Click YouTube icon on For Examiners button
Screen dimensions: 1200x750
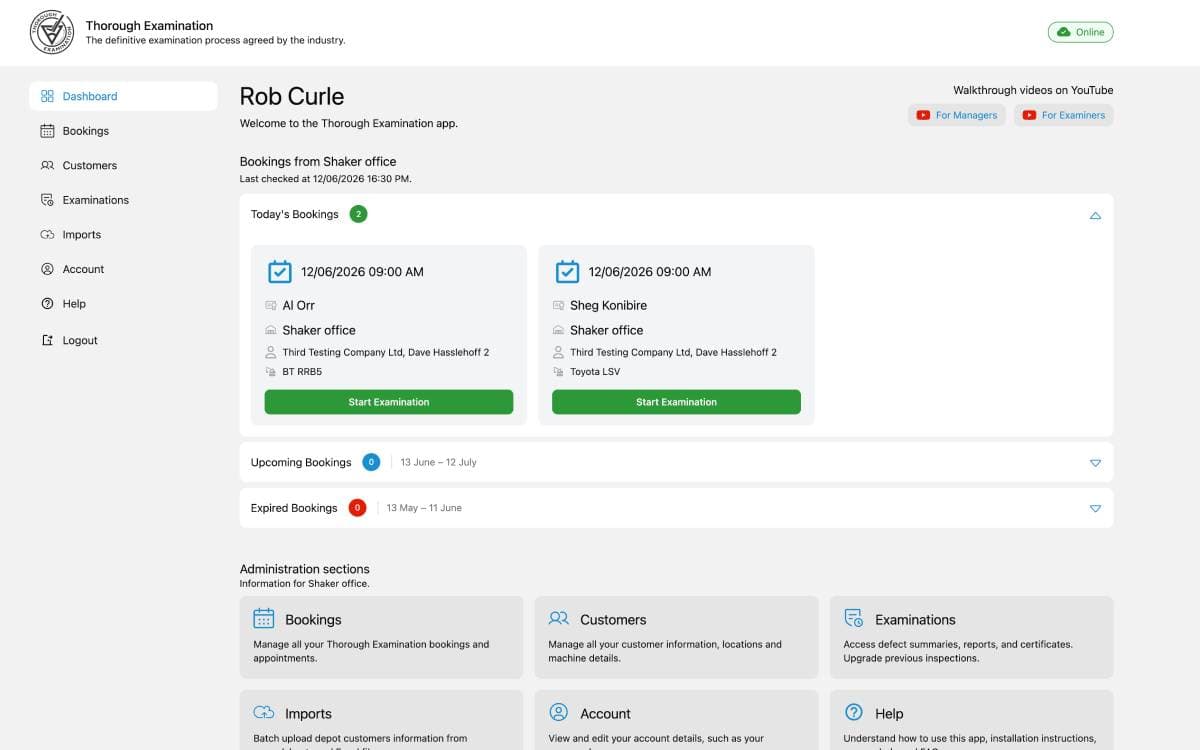tap(1029, 115)
